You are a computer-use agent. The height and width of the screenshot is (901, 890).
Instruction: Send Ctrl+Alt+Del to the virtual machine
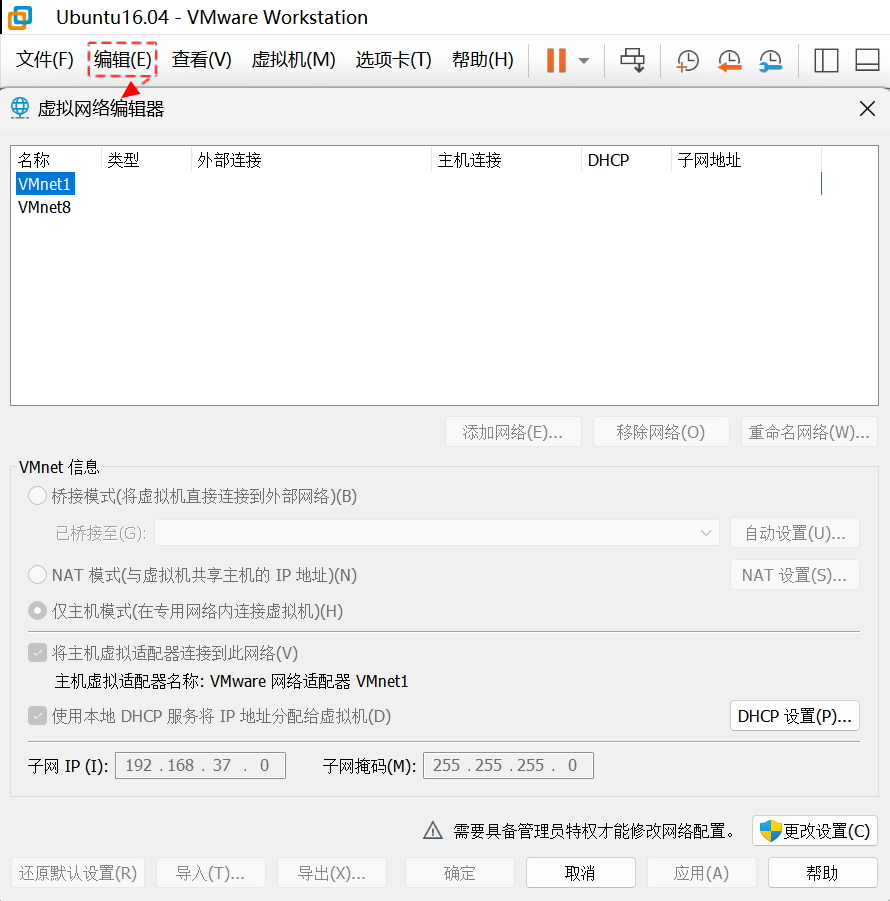coord(633,60)
